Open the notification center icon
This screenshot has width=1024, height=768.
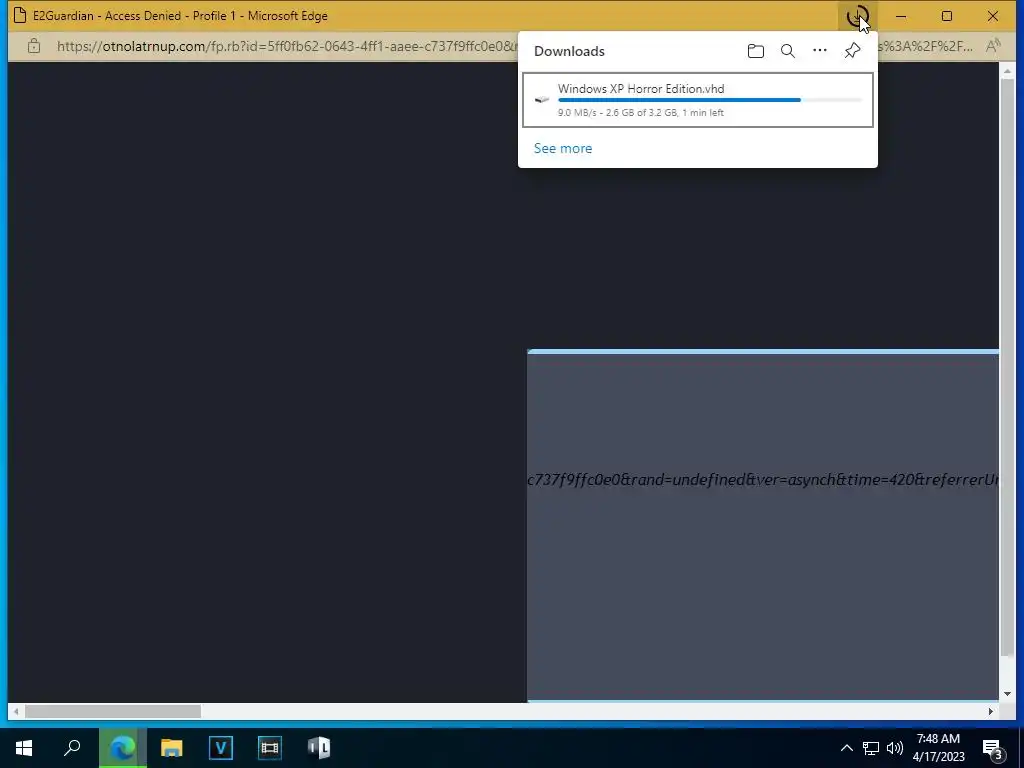[x=992, y=748]
